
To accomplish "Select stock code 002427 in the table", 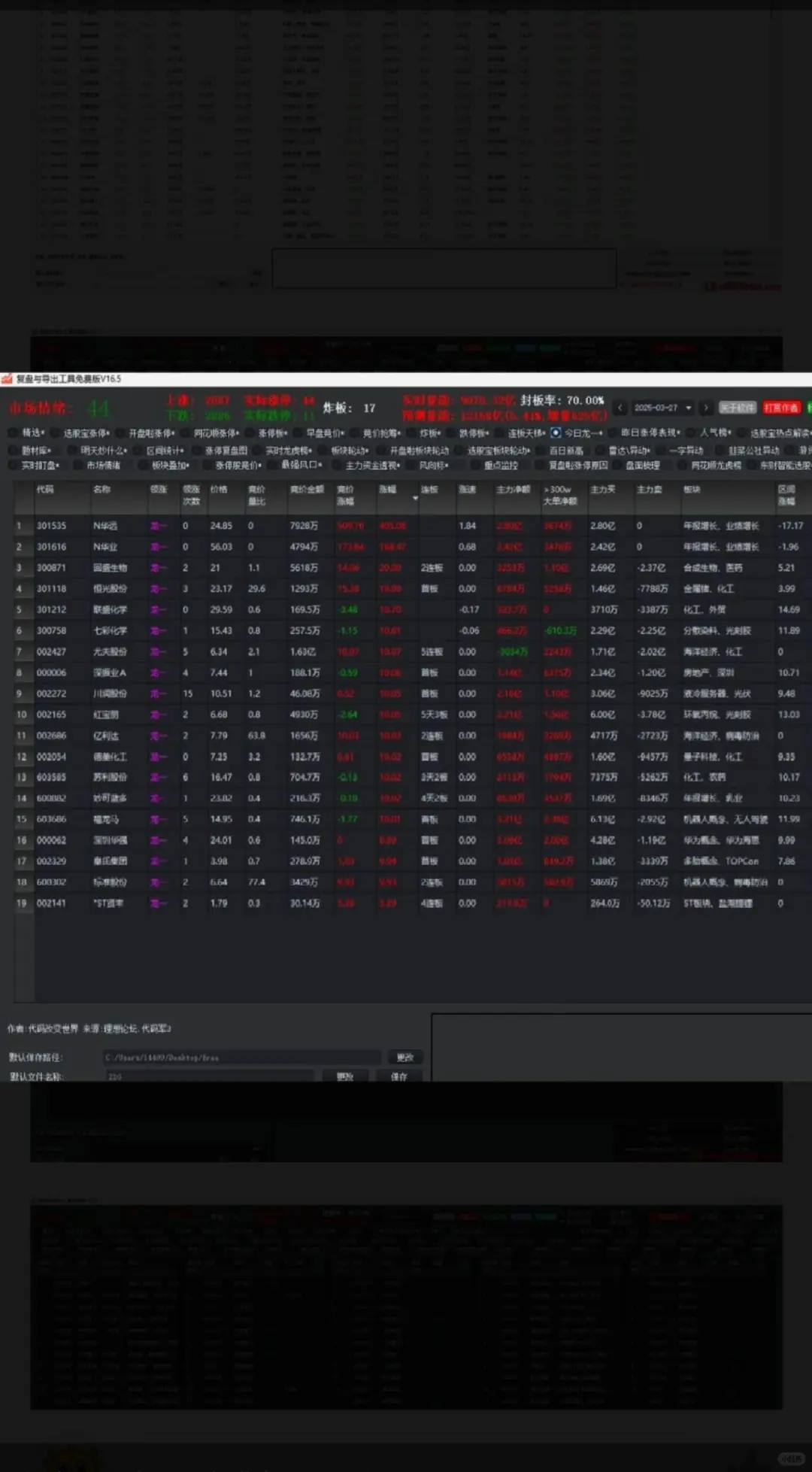I will click(x=51, y=651).
